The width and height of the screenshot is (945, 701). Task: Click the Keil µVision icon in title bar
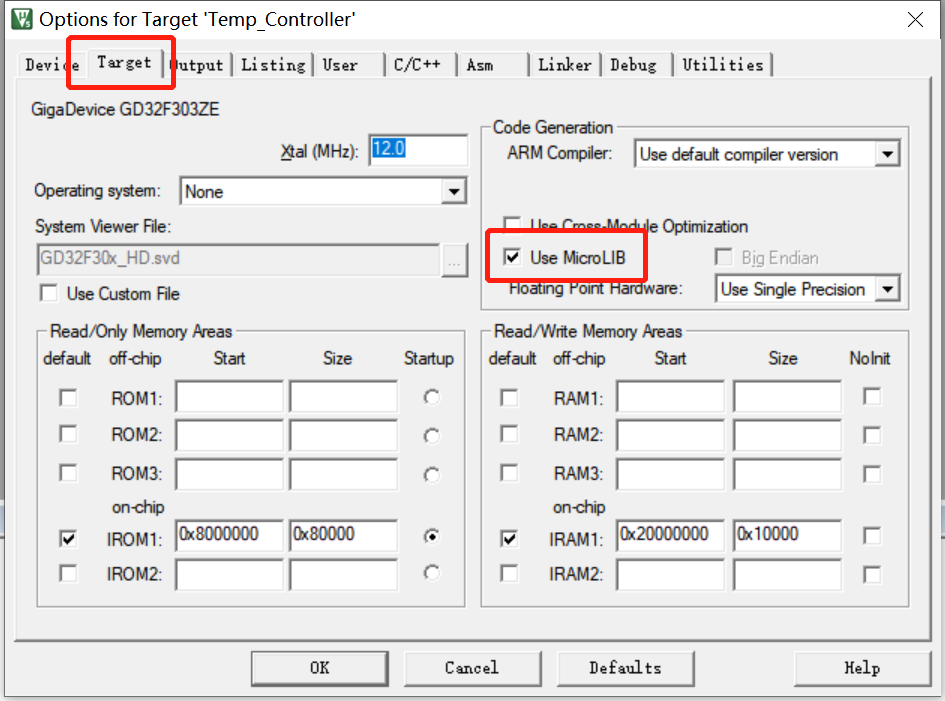click(22, 18)
